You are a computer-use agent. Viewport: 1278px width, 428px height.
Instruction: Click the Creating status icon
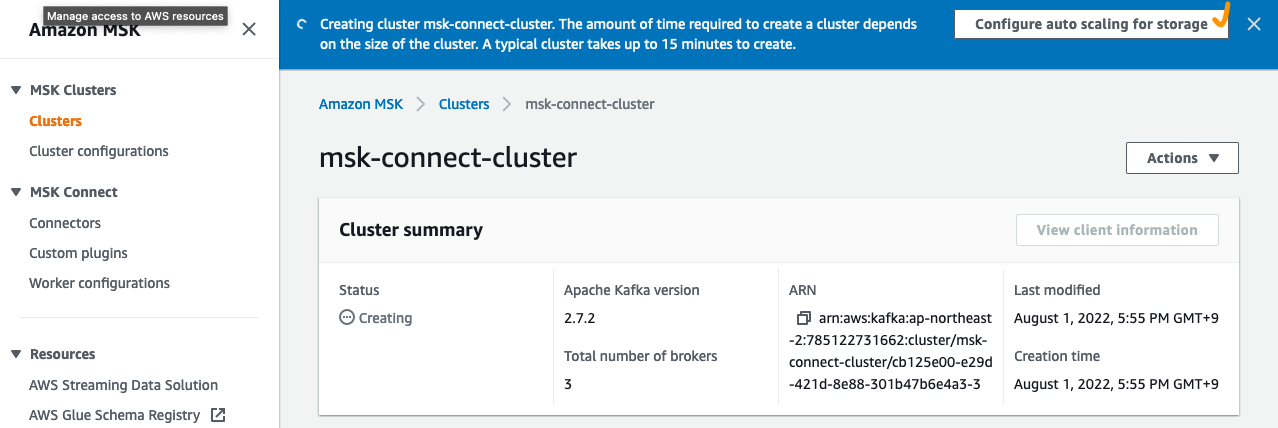[x=347, y=318]
